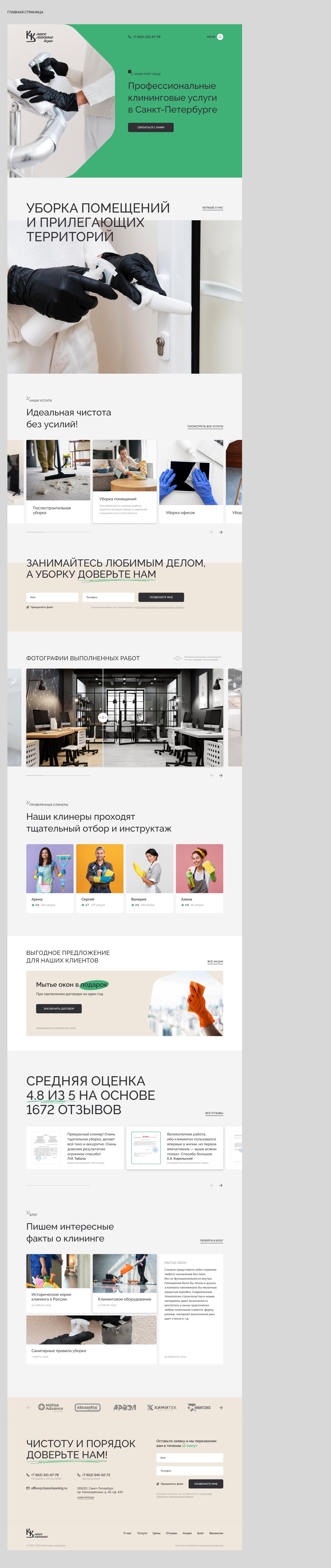Open Цены in the footer menu
The height and width of the screenshot is (1568, 331).
point(156,1533)
